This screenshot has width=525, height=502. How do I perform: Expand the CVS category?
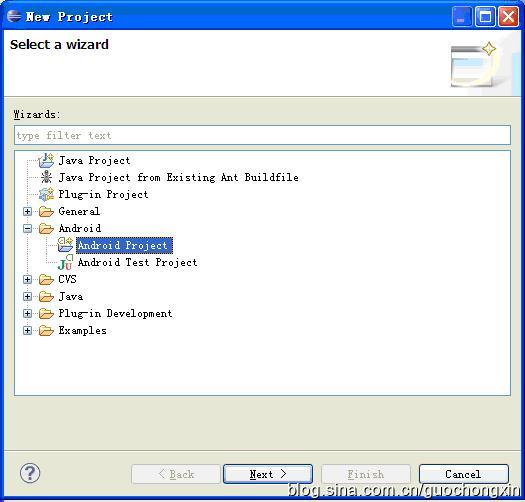pos(27,279)
